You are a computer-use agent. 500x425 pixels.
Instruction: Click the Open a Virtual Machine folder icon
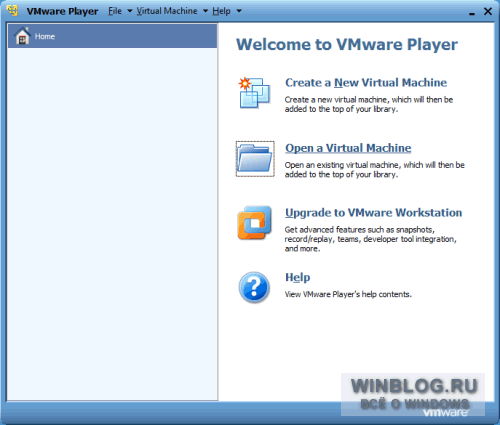tap(255, 159)
